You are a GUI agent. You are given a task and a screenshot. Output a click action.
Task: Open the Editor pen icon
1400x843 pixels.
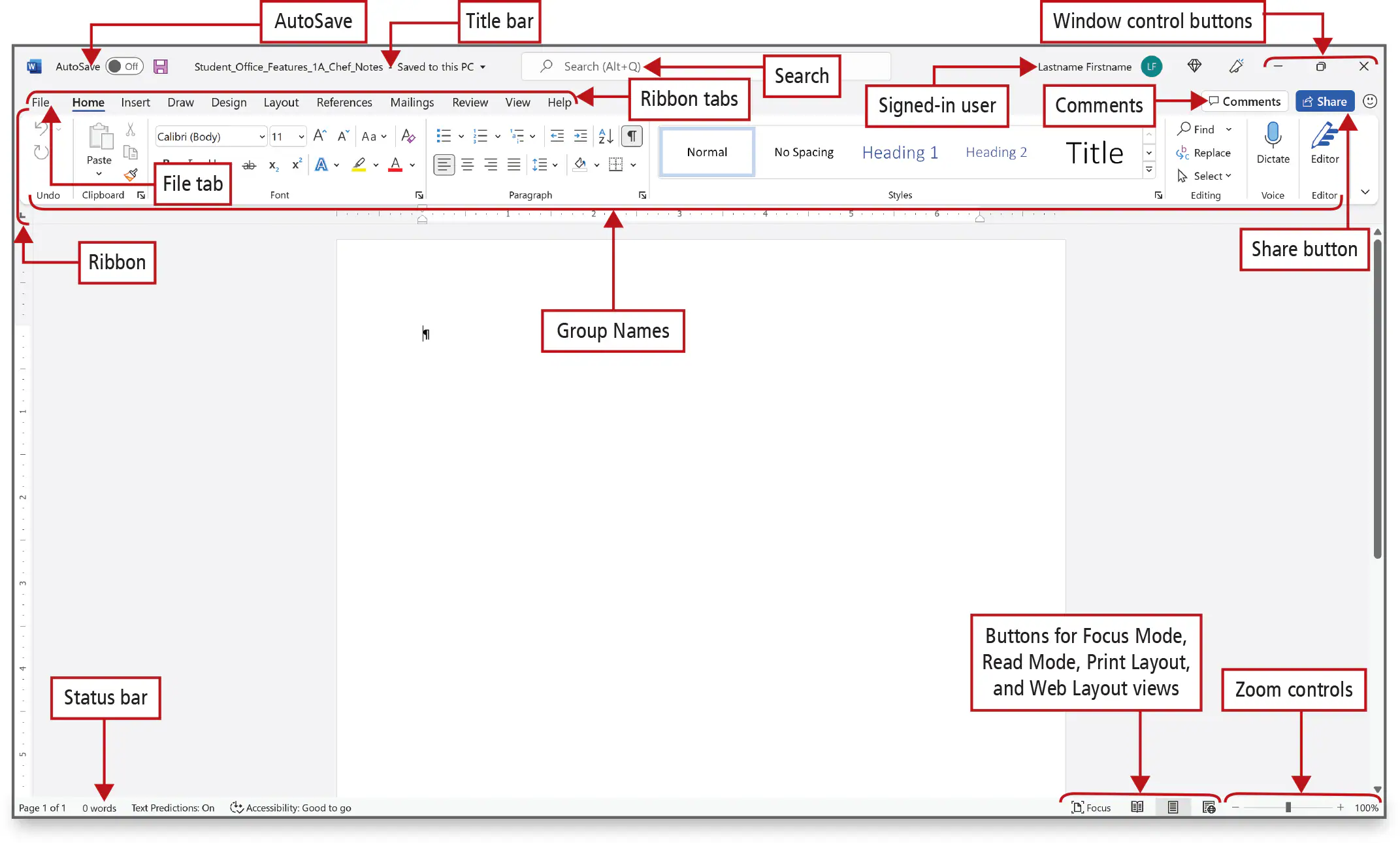(1324, 135)
